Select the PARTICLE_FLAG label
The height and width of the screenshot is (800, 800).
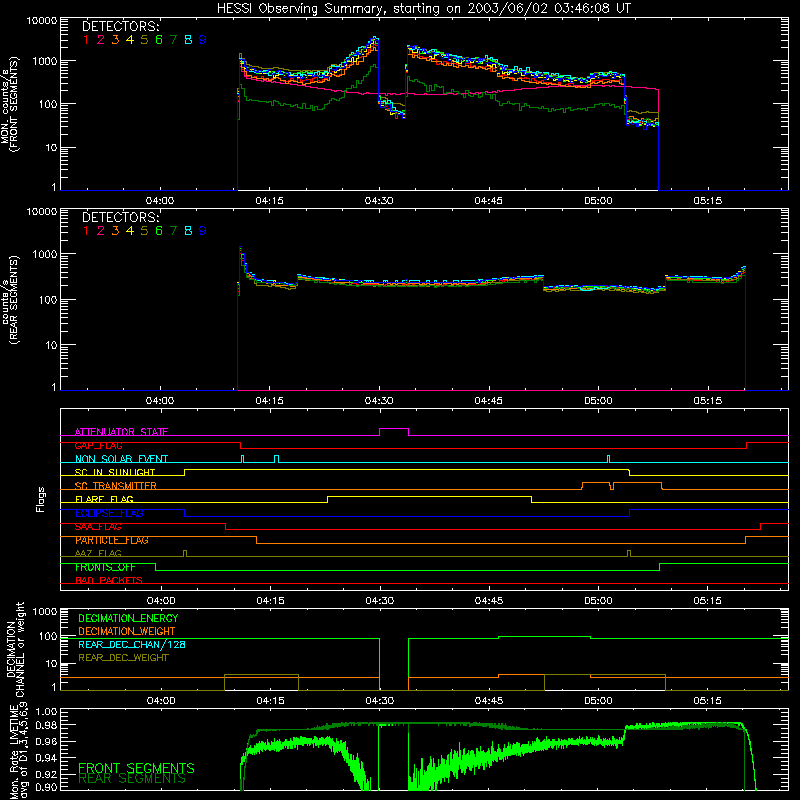click(112, 540)
